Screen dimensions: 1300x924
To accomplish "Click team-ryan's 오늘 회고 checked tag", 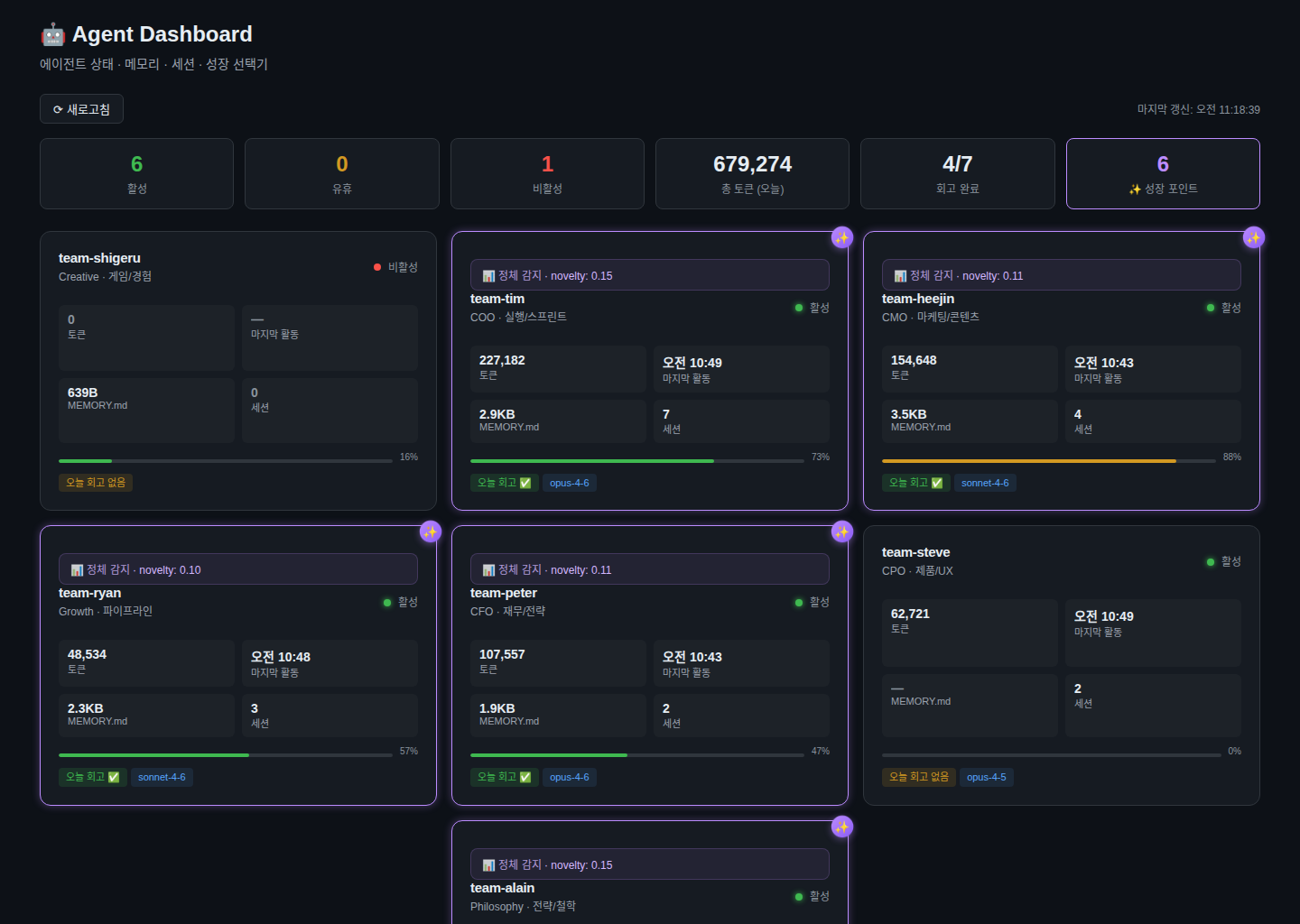I will coord(92,777).
